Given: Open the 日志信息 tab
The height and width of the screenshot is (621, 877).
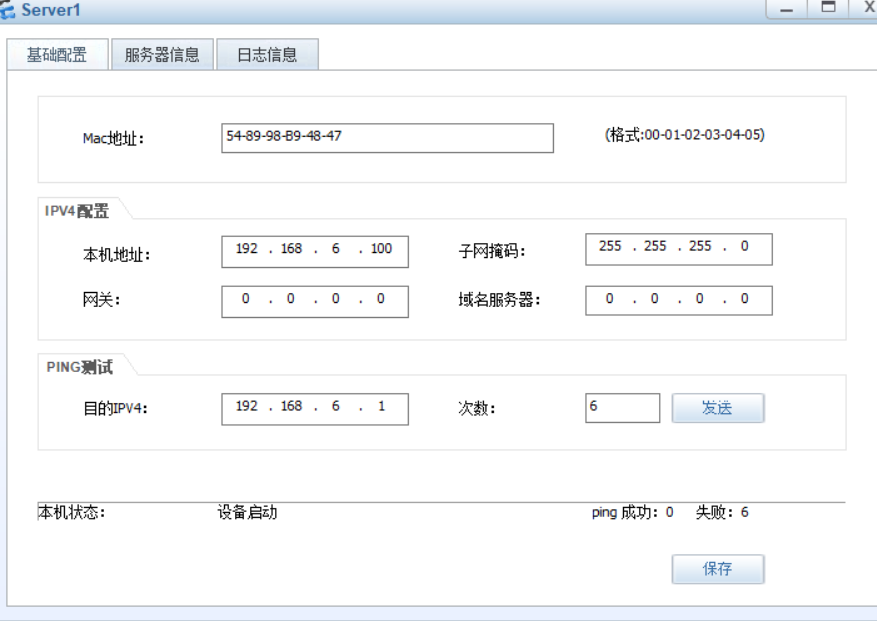Looking at the screenshot, I should (x=267, y=54).
